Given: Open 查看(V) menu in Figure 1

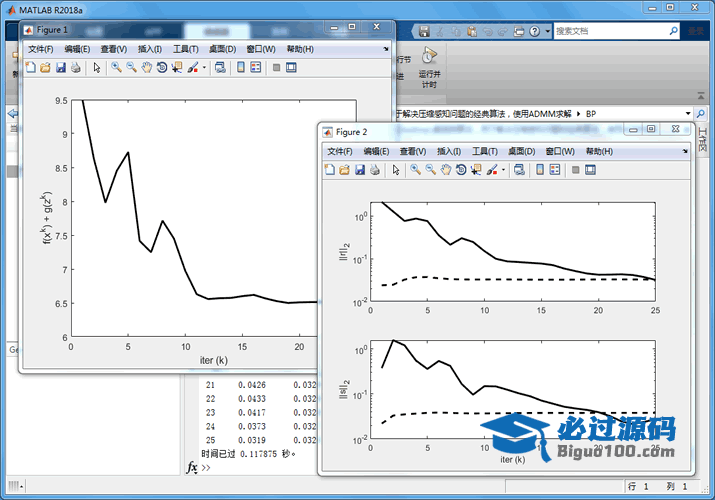Looking at the screenshot, I should [114, 49].
